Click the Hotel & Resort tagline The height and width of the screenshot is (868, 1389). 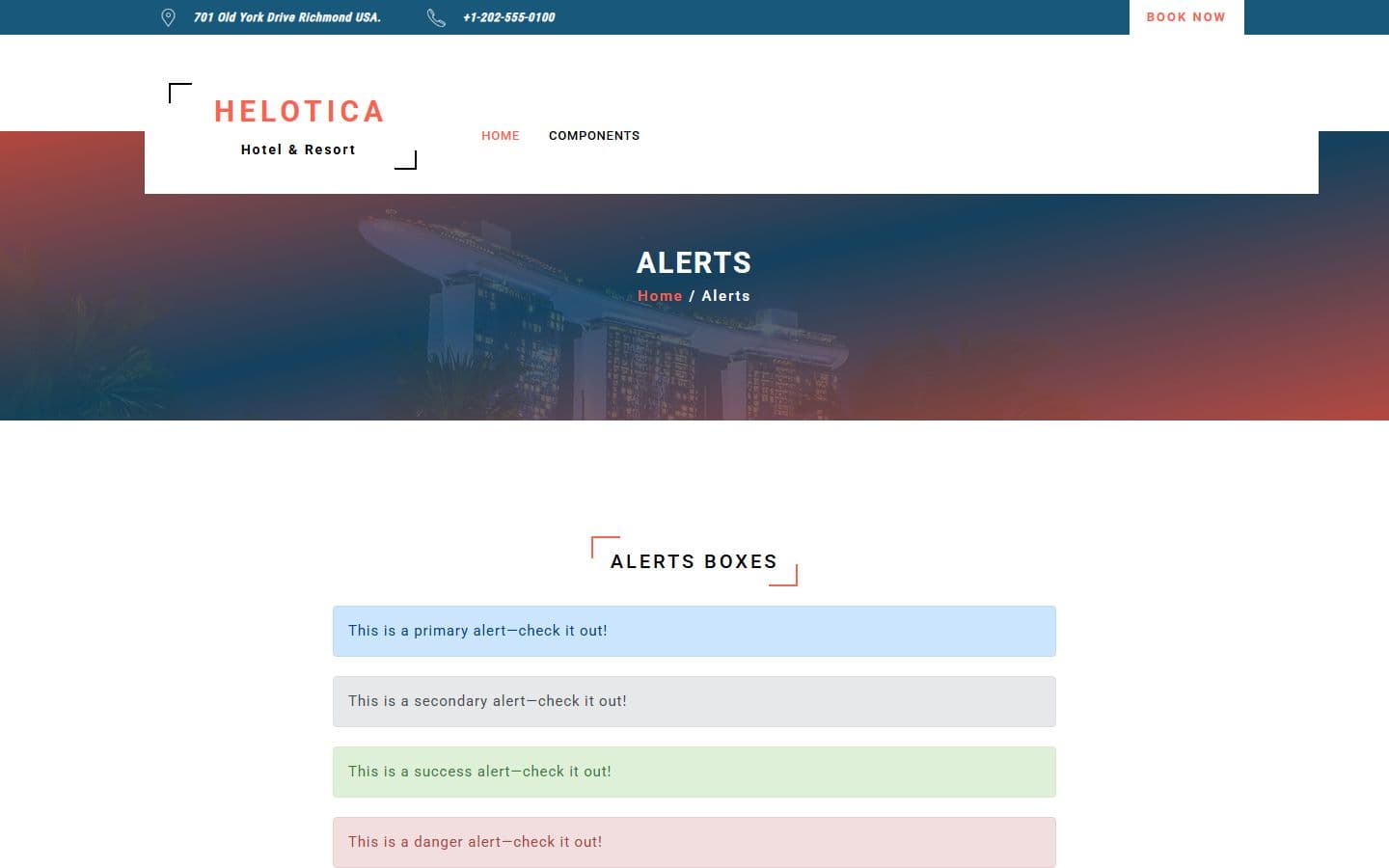click(298, 149)
